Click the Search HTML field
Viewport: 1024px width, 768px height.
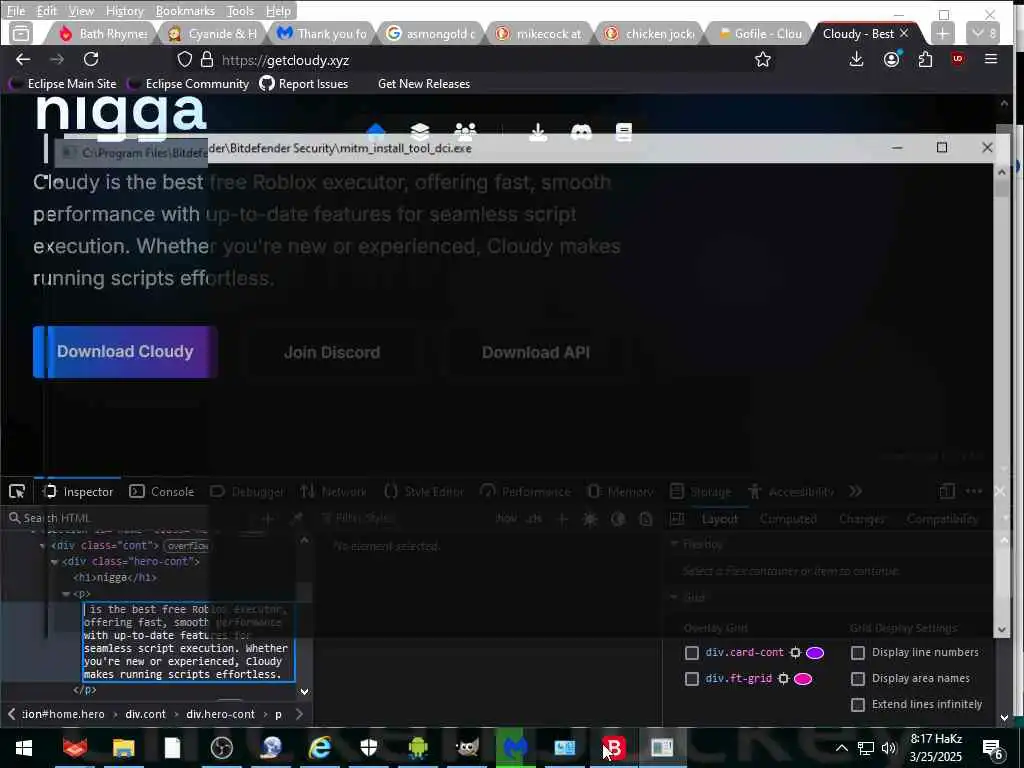131,518
